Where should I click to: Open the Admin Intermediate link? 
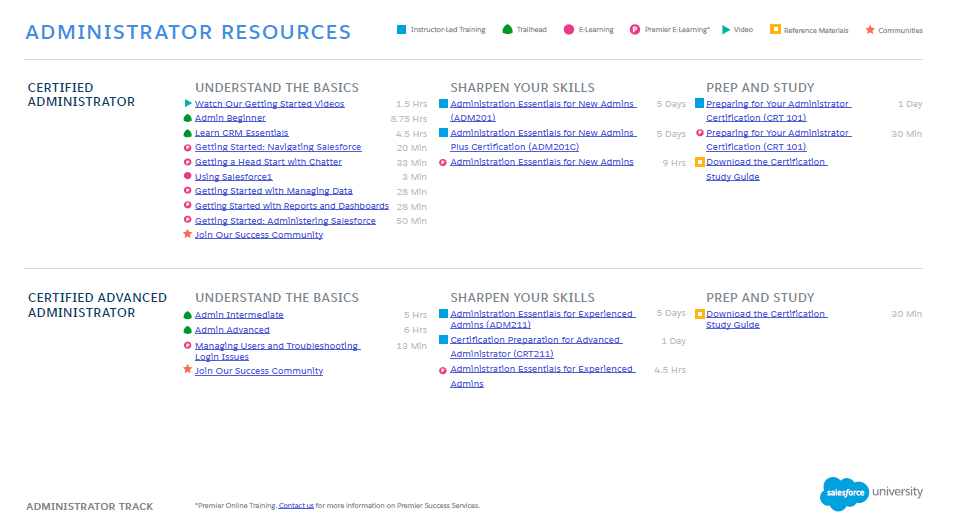(x=239, y=315)
